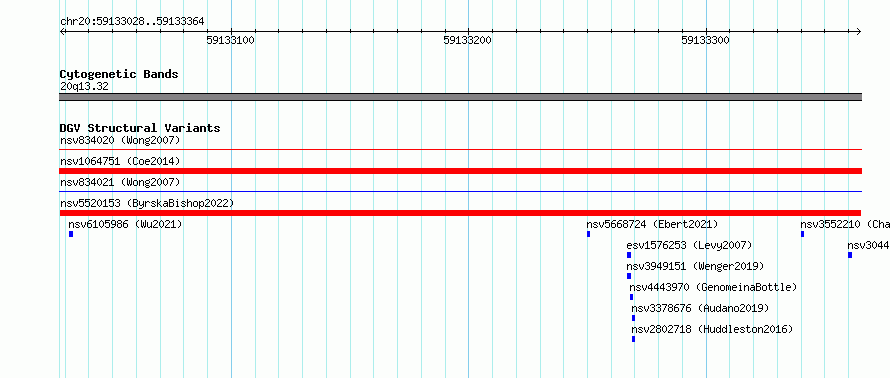The height and width of the screenshot is (378, 890).
Task: Open the DGV Structural Variants track heading
Action: click(140, 128)
